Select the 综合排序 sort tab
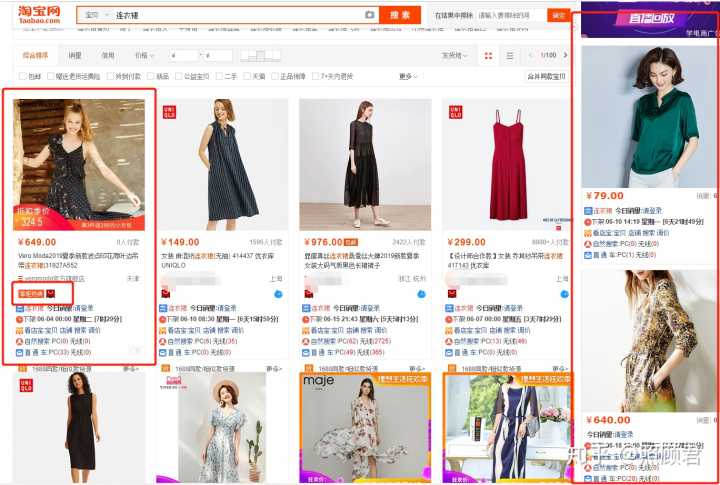This screenshot has height=485, width=720. coord(36,56)
